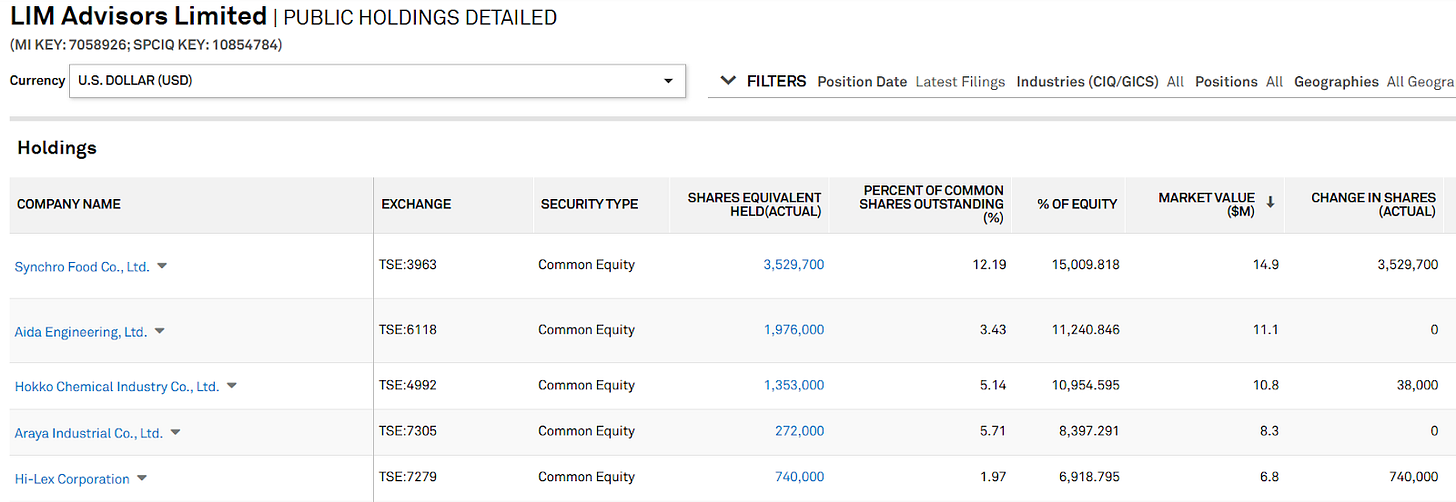Expand dropdown arrow next to Araya Industrial Co.
Screen dimensions: 1456x502
click(175, 432)
